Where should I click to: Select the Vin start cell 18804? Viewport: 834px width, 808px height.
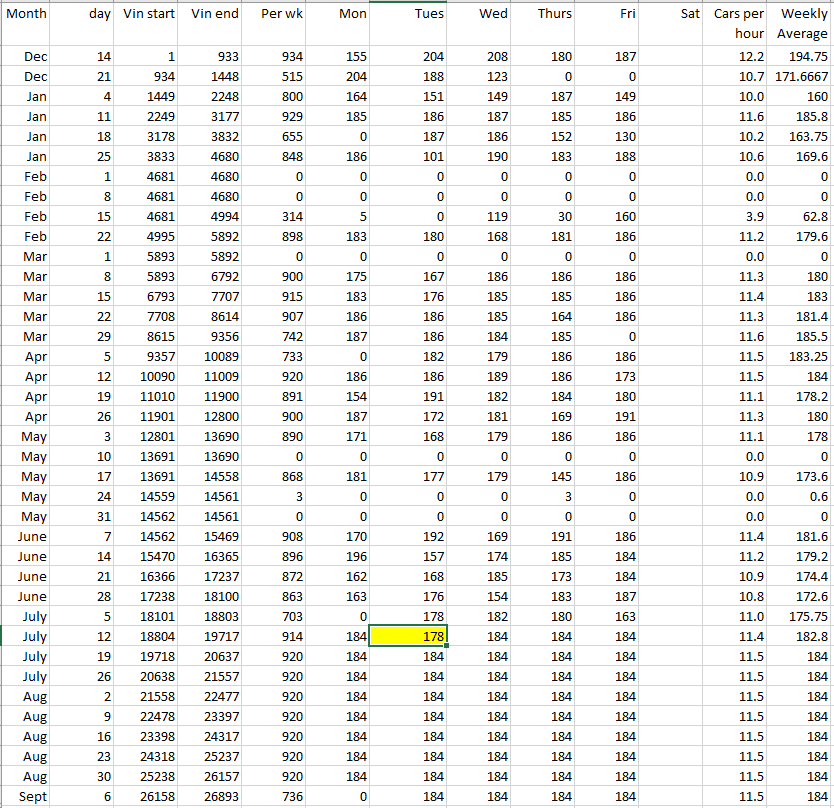(148, 636)
